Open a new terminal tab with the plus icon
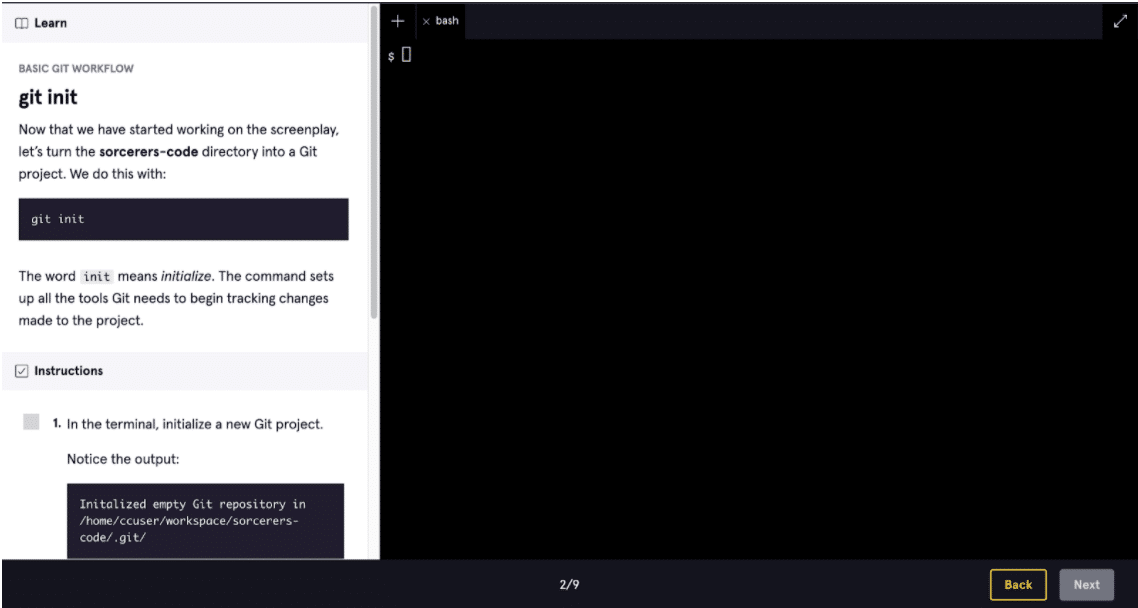Image resolution: width=1138 pixels, height=608 pixels. click(397, 20)
